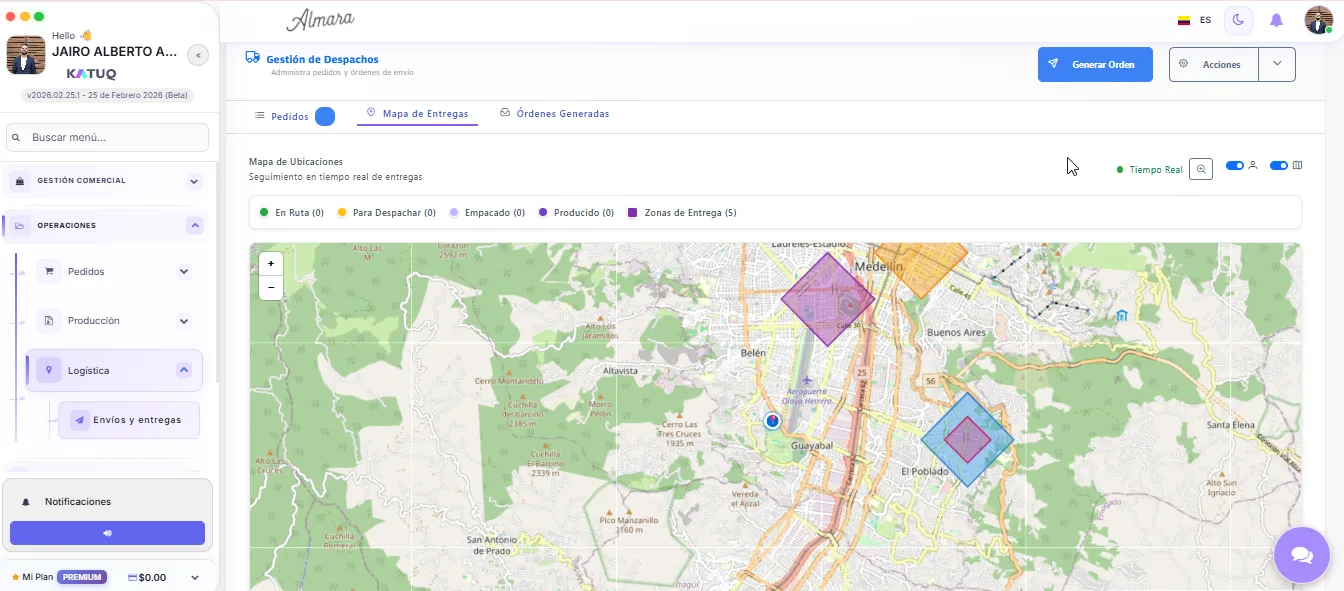The image size is (1344, 591).
Task: Click the megaphone notification button in sidebar
Action: pyautogui.click(x=107, y=533)
